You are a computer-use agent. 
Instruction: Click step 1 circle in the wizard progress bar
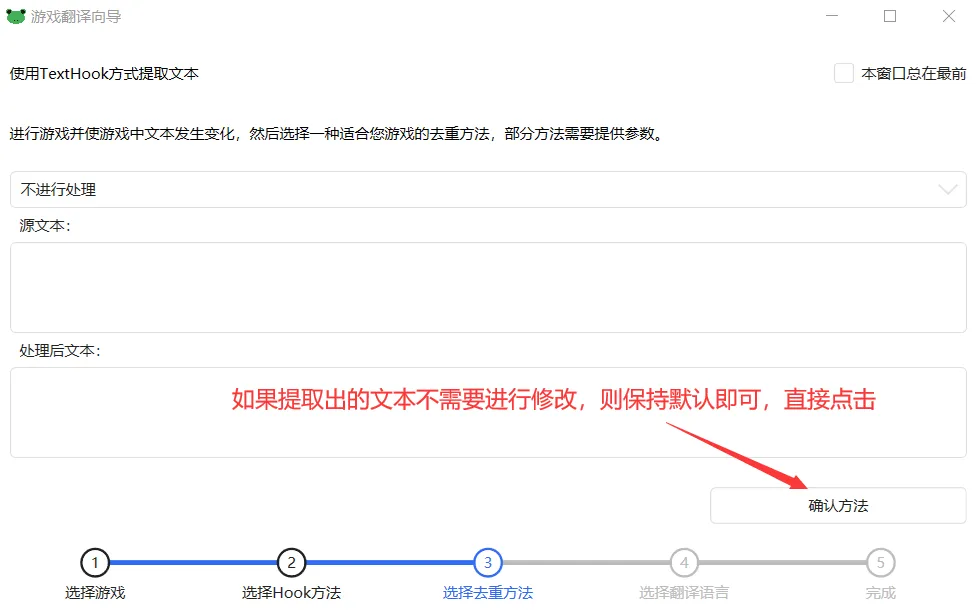(94, 563)
